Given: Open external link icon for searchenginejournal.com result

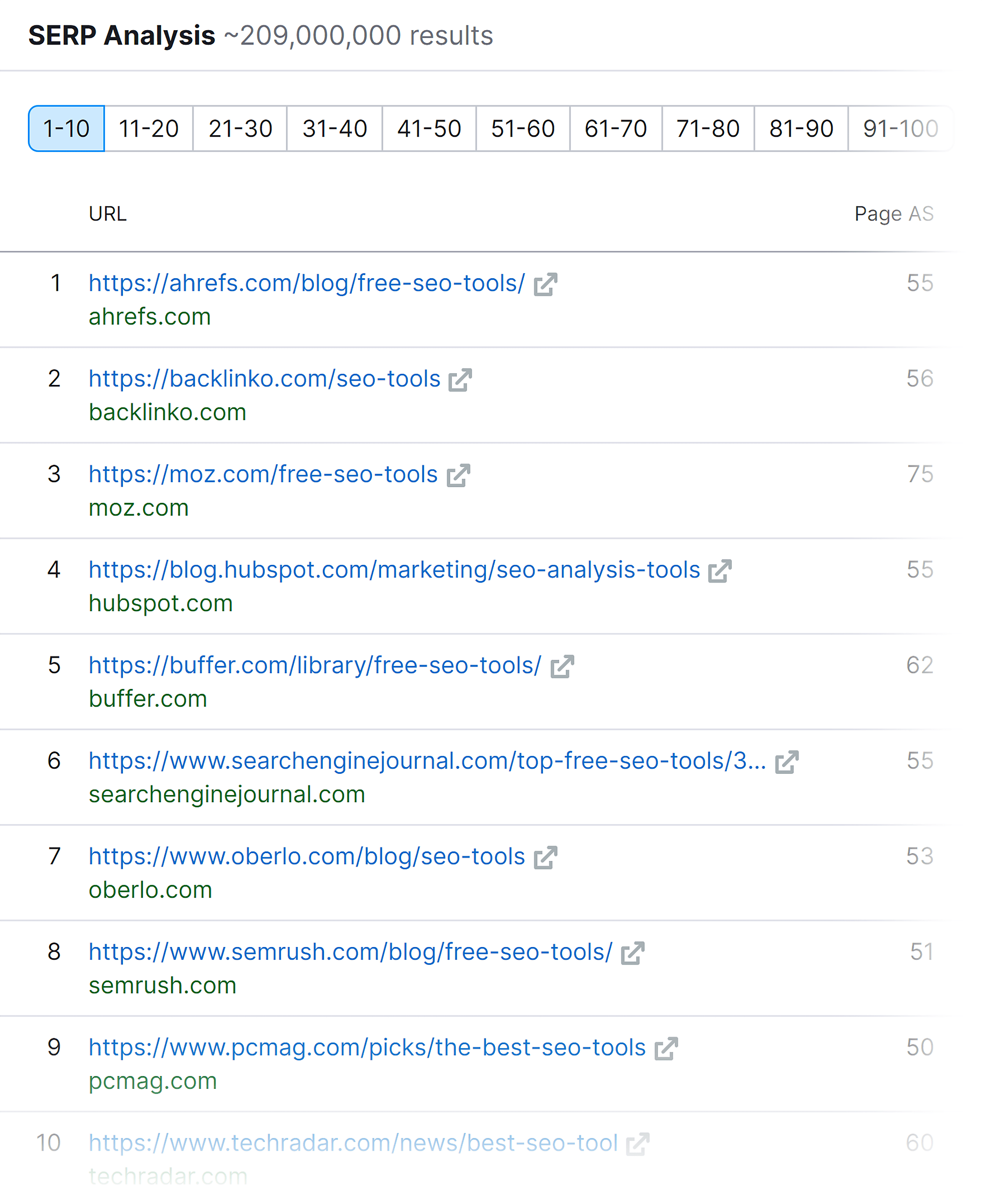Looking at the screenshot, I should point(786,763).
